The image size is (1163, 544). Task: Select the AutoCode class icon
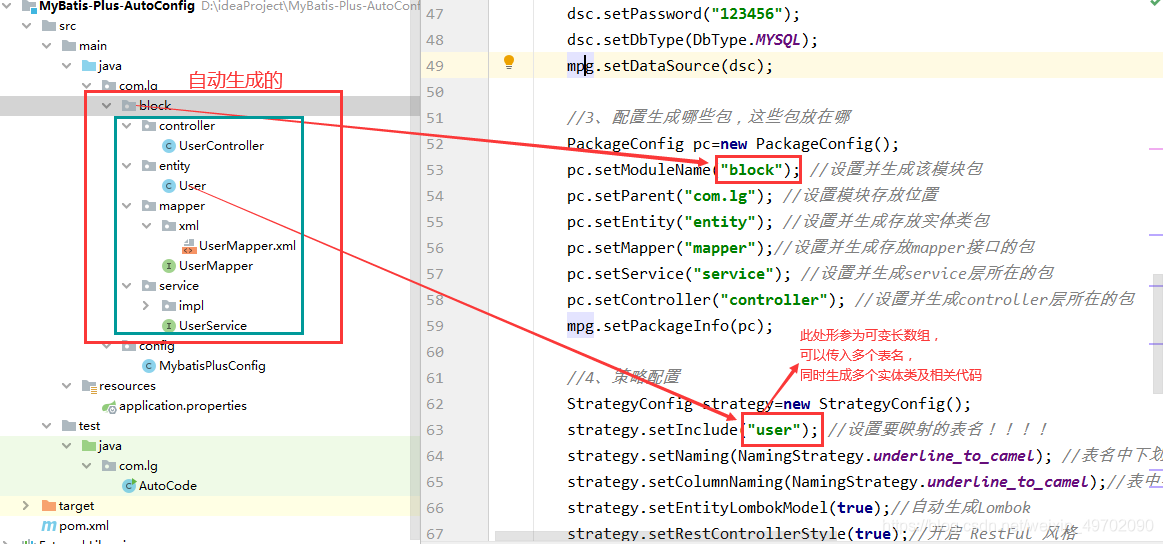tap(129, 486)
